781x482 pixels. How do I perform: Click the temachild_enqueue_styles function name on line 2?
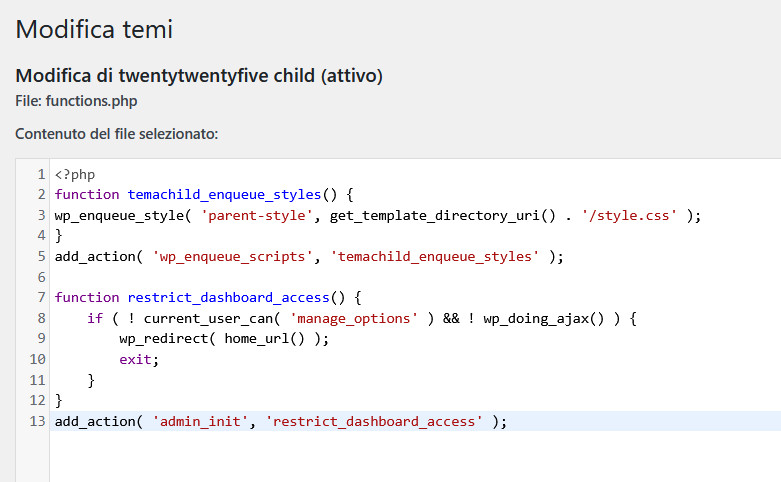(224, 195)
